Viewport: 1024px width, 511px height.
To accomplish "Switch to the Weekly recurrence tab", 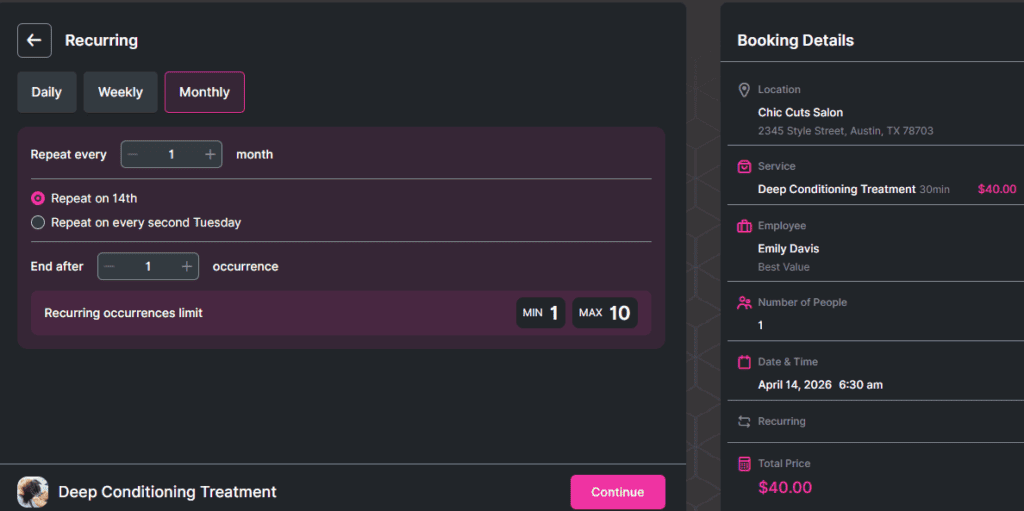I will pyautogui.click(x=120, y=92).
